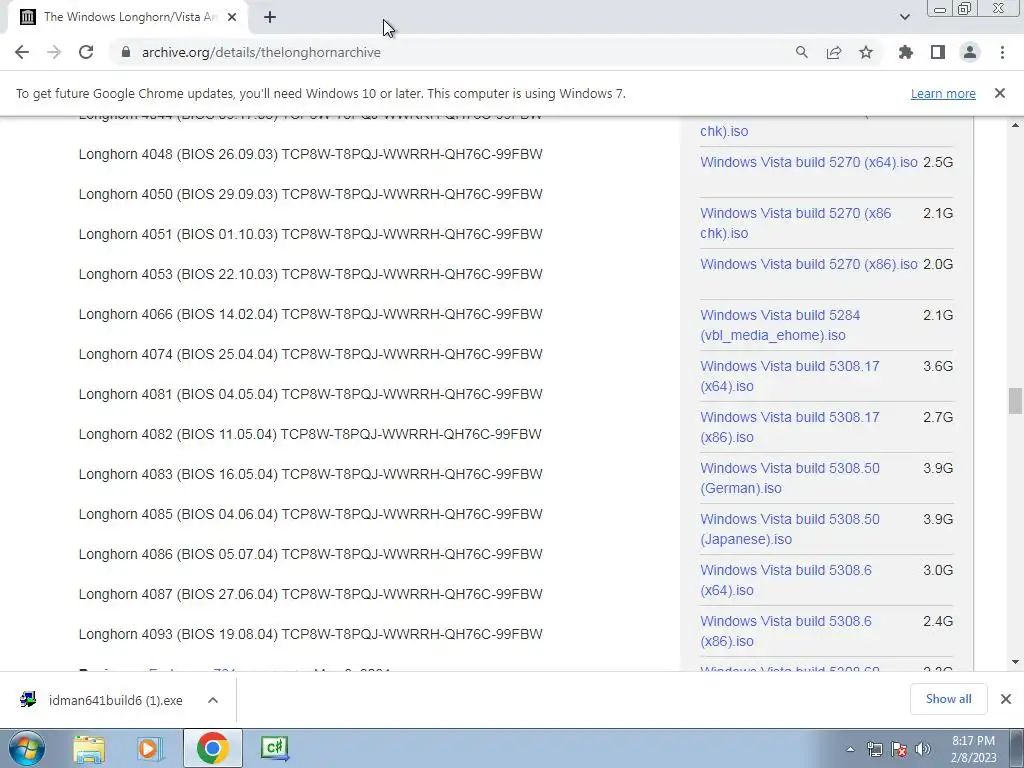This screenshot has height=768, width=1024.
Task: Open the C# application in the taskbar
Action: 274,748
